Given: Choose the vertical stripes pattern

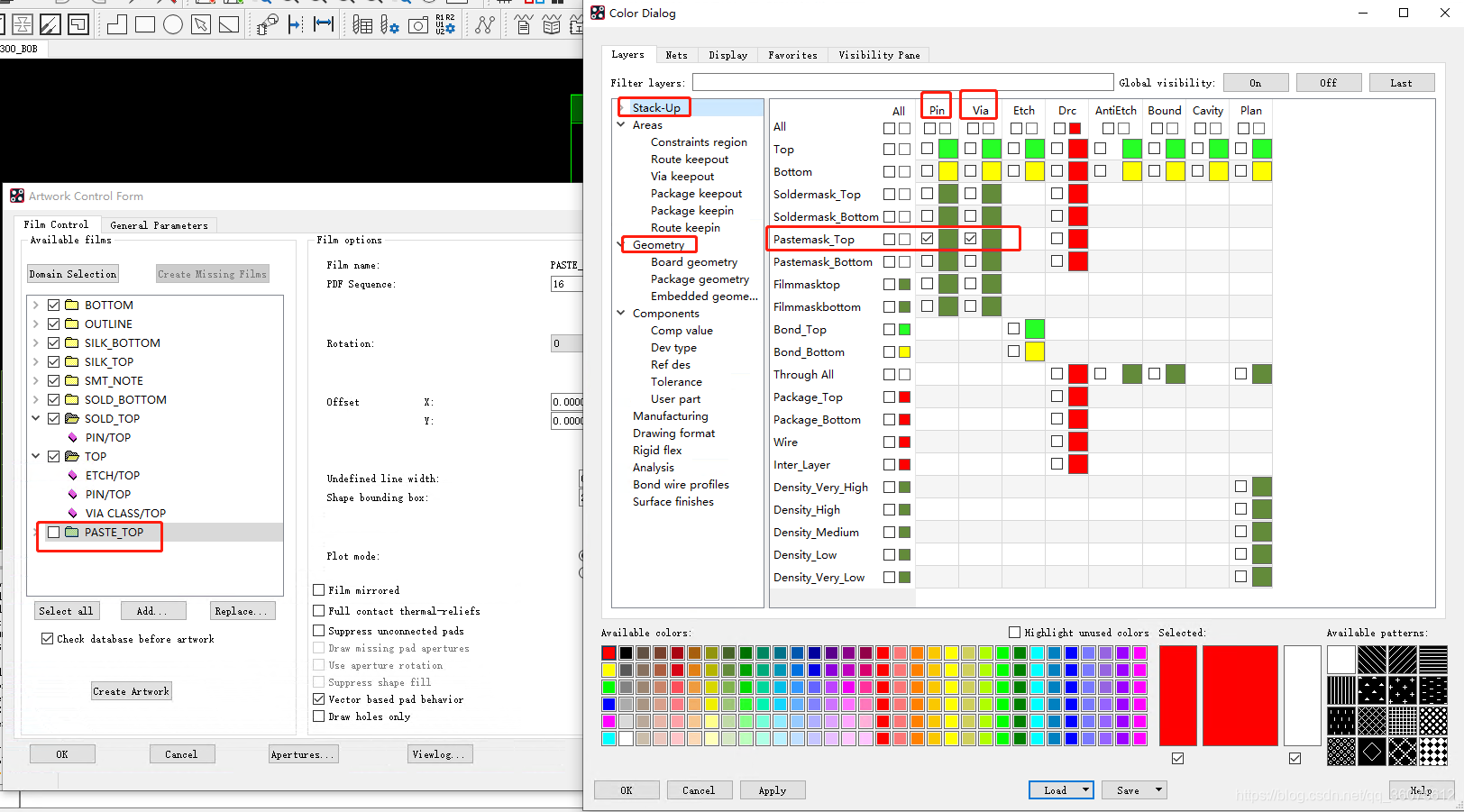Looking at the screenshot, I should coord(1340,690).
